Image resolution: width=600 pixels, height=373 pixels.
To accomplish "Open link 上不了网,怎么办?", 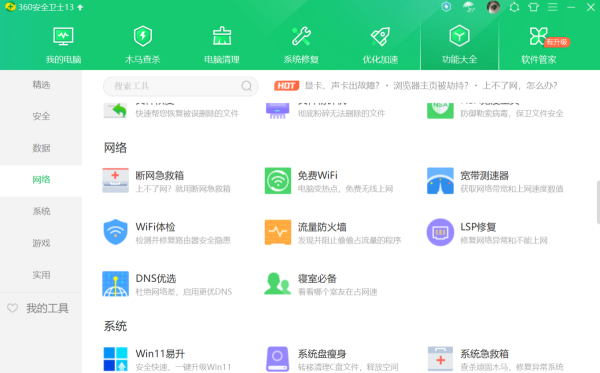I will click(520, 85).
